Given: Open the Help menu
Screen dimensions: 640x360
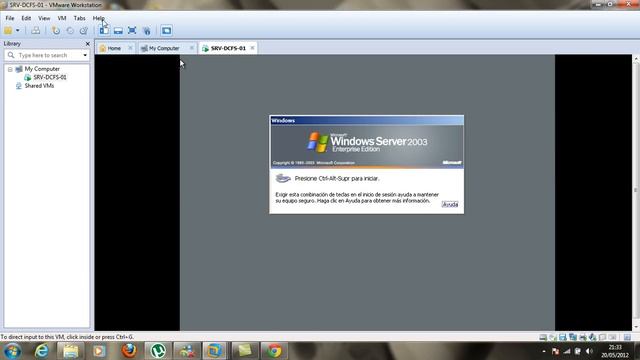Looking at the screenshot, I should tap(98, 18).
